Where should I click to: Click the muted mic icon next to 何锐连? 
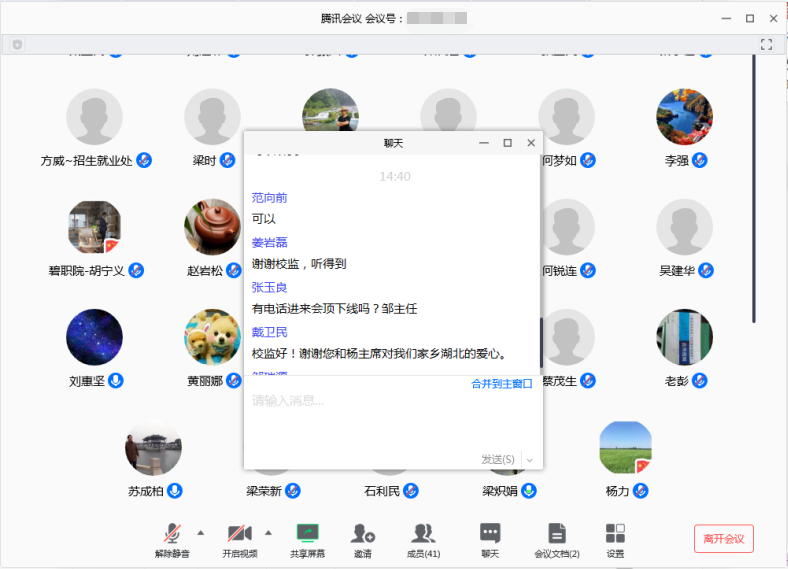588,270
